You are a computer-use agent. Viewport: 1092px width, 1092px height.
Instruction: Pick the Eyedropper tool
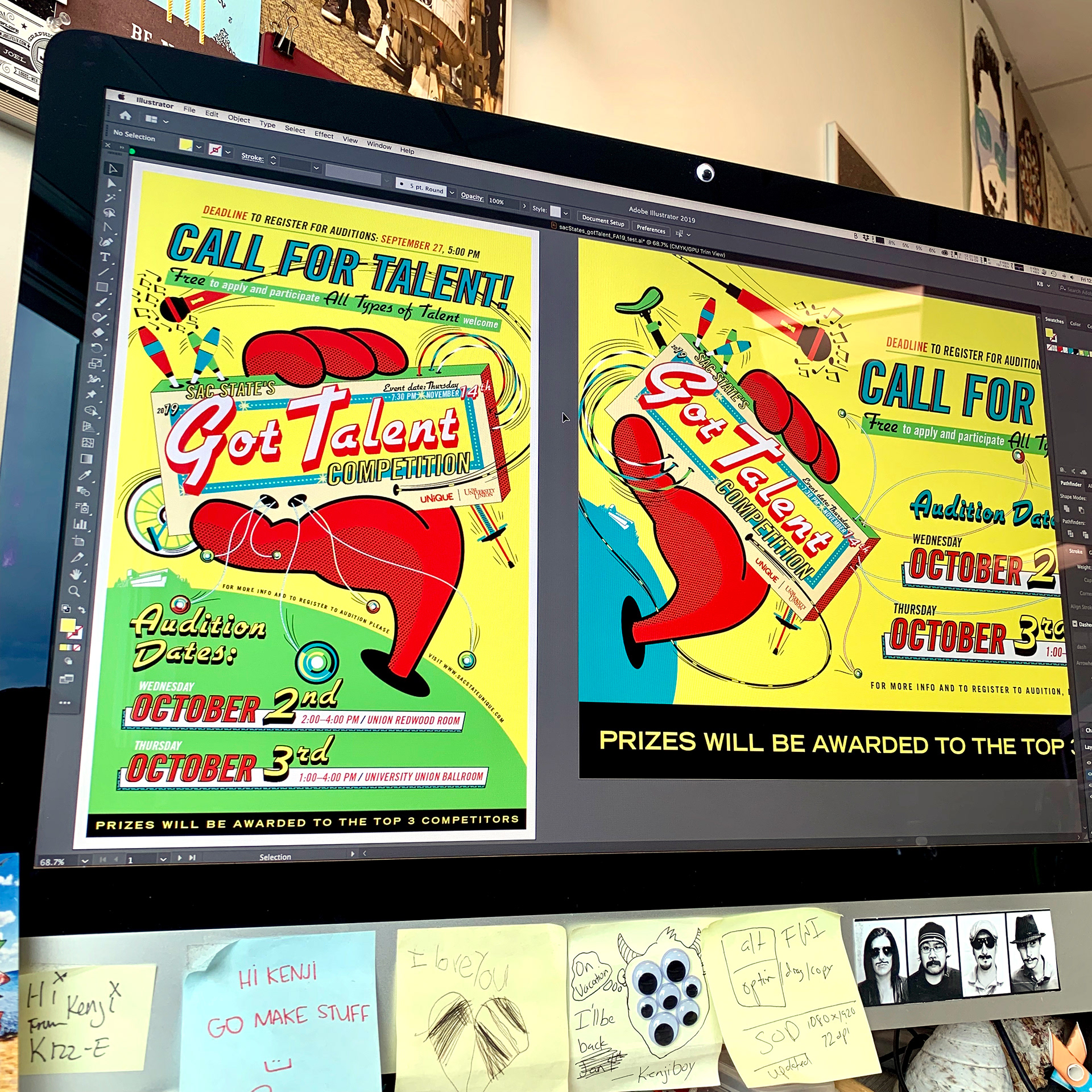(x=85, y=475)
